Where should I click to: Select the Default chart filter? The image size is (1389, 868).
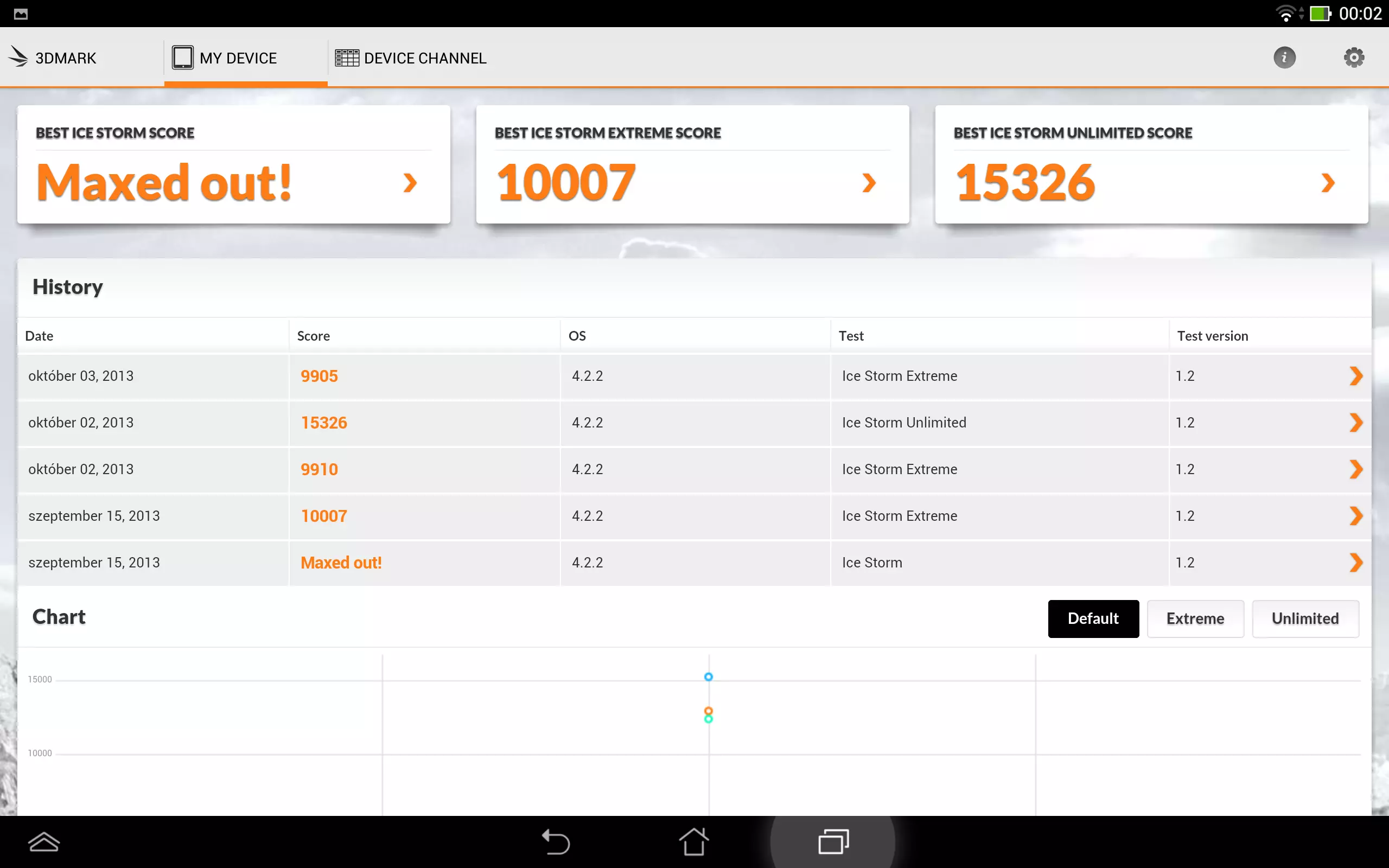click(1093, 618)
